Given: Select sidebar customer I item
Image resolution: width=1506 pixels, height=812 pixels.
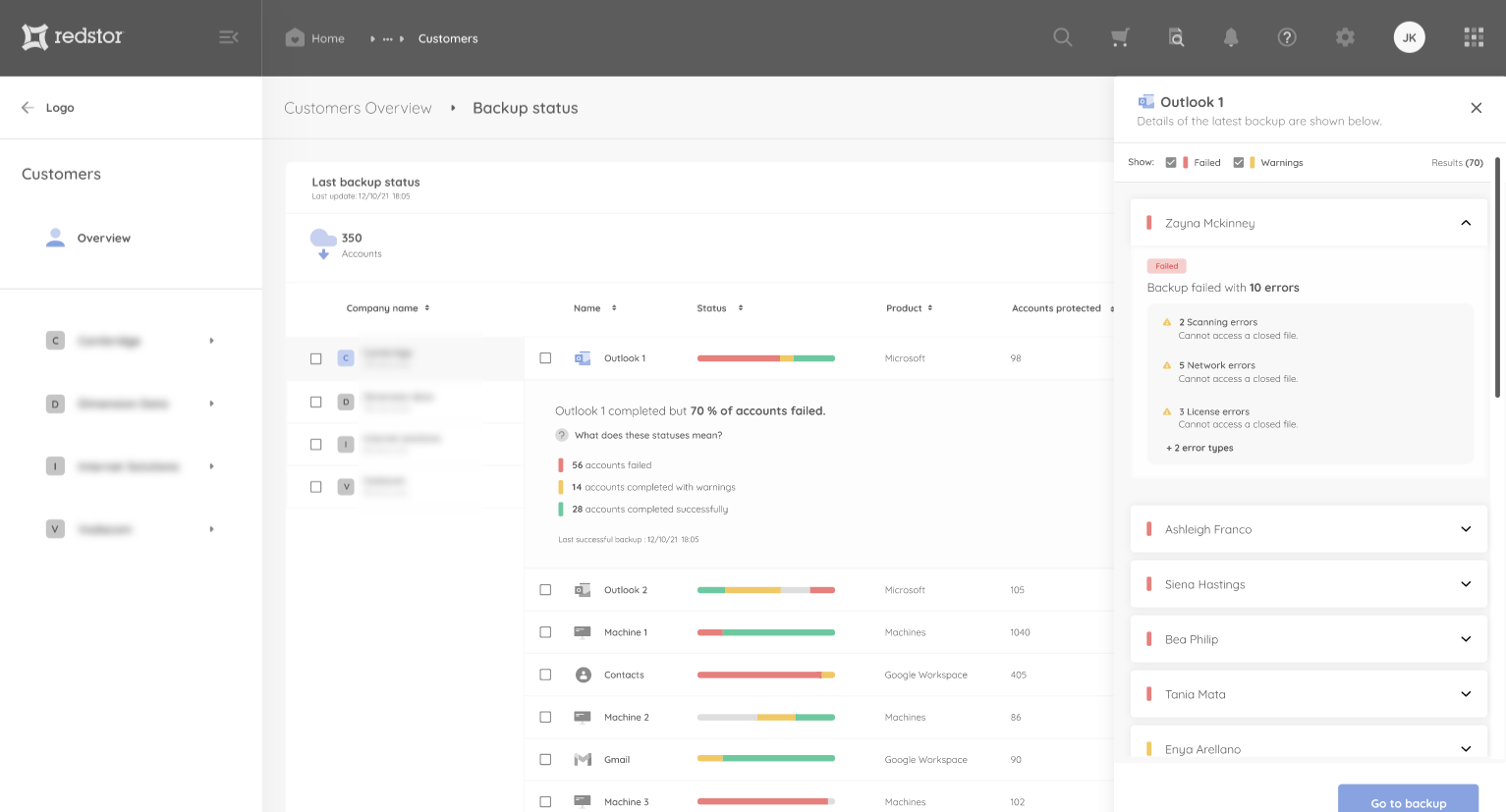Looking at the screenshot, I should tap(131, 466).
